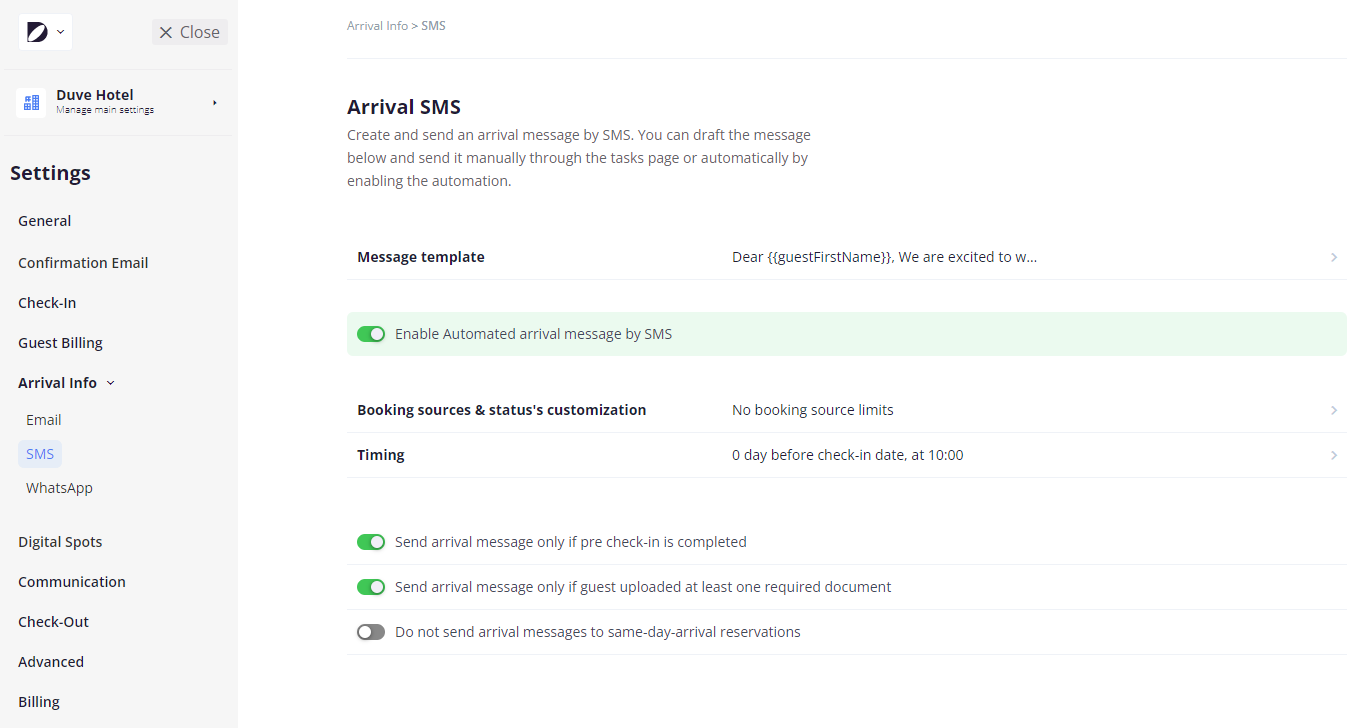Screen dimensions: 1355x728
Task: Click the Arrival Info breadcrumb link
Action: click(x=377, y=25)
